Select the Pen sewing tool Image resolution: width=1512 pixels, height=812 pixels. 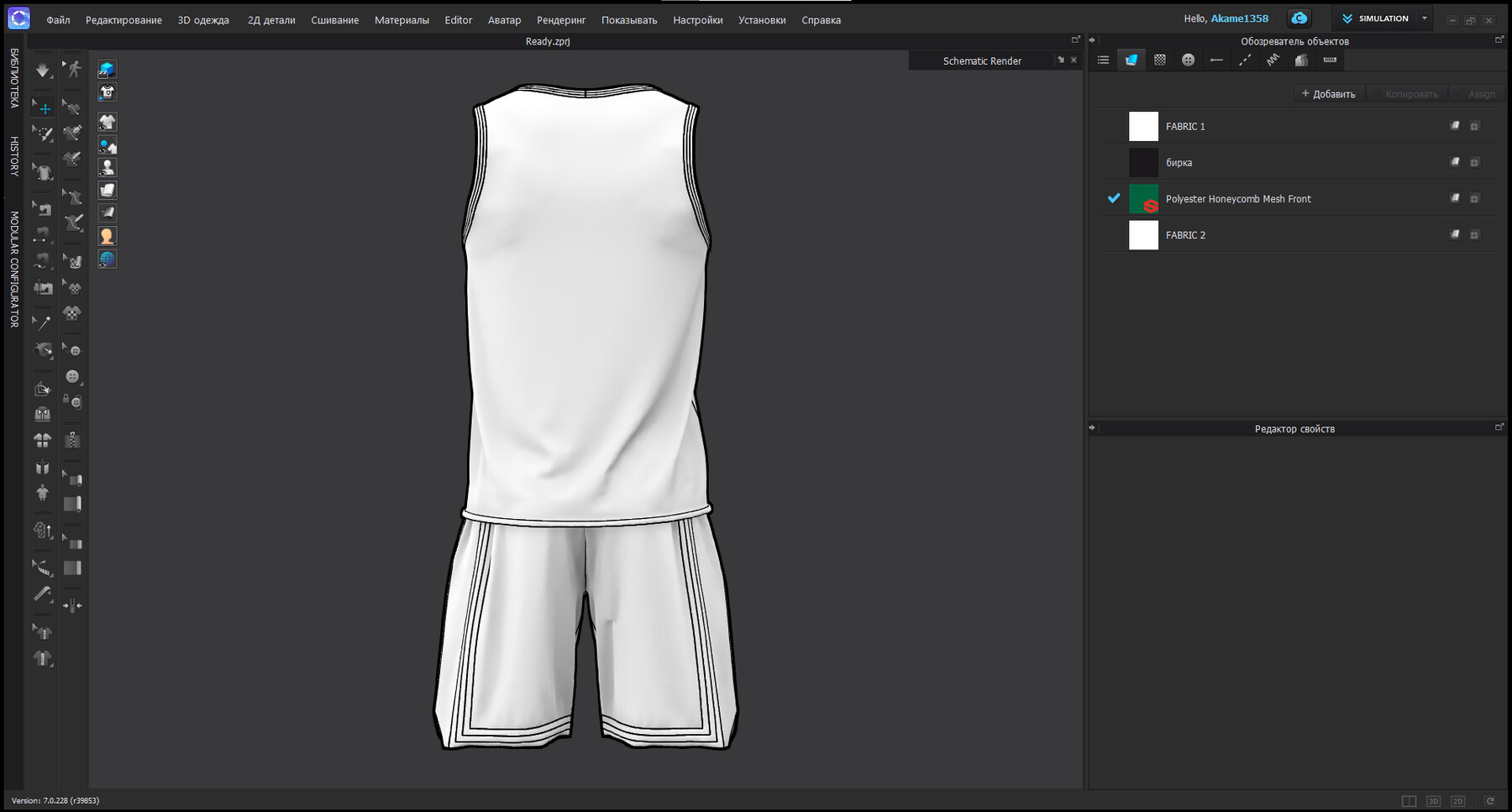tap(72, 133)
